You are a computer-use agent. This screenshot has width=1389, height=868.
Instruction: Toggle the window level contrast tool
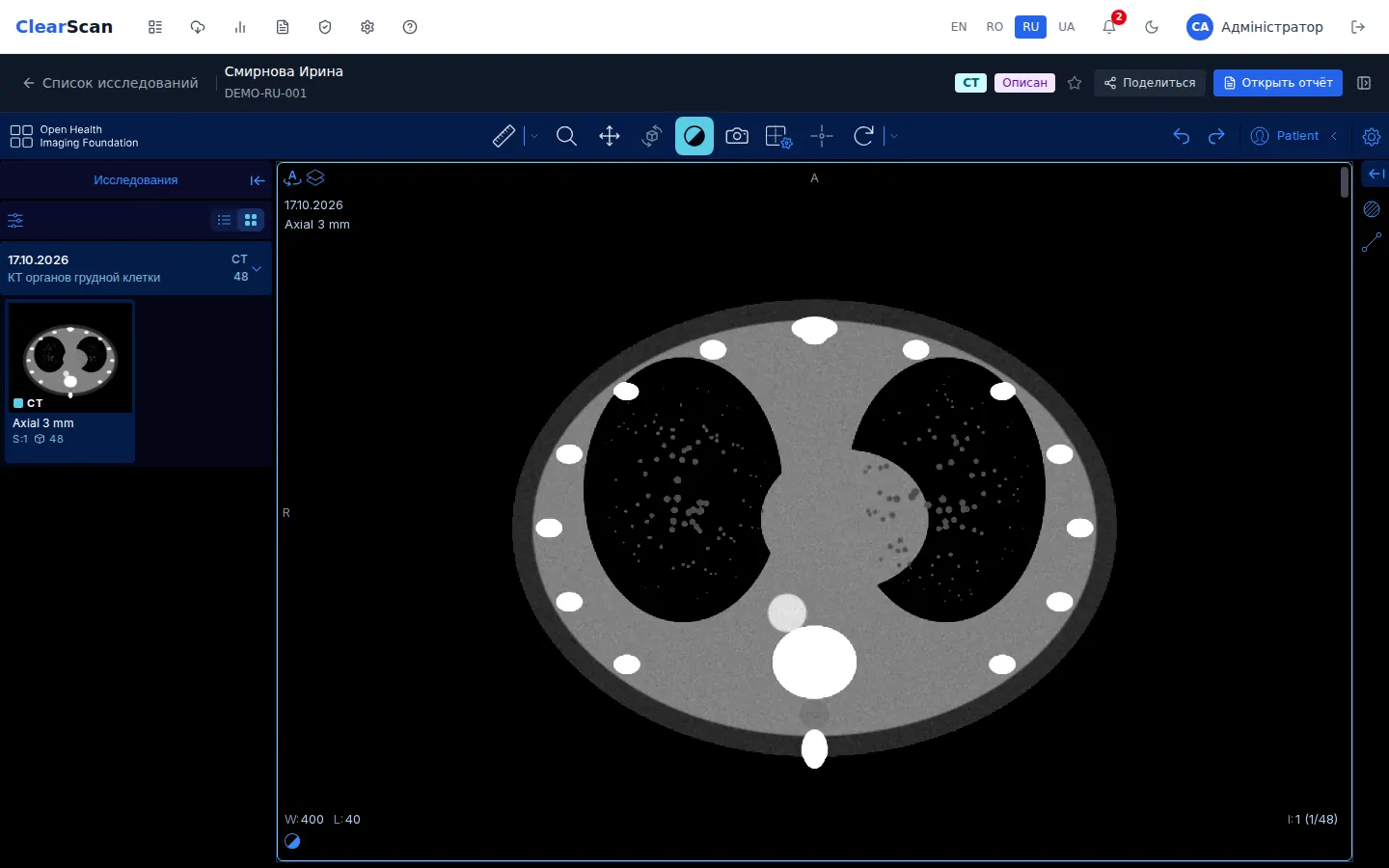[x=694, y=136]
